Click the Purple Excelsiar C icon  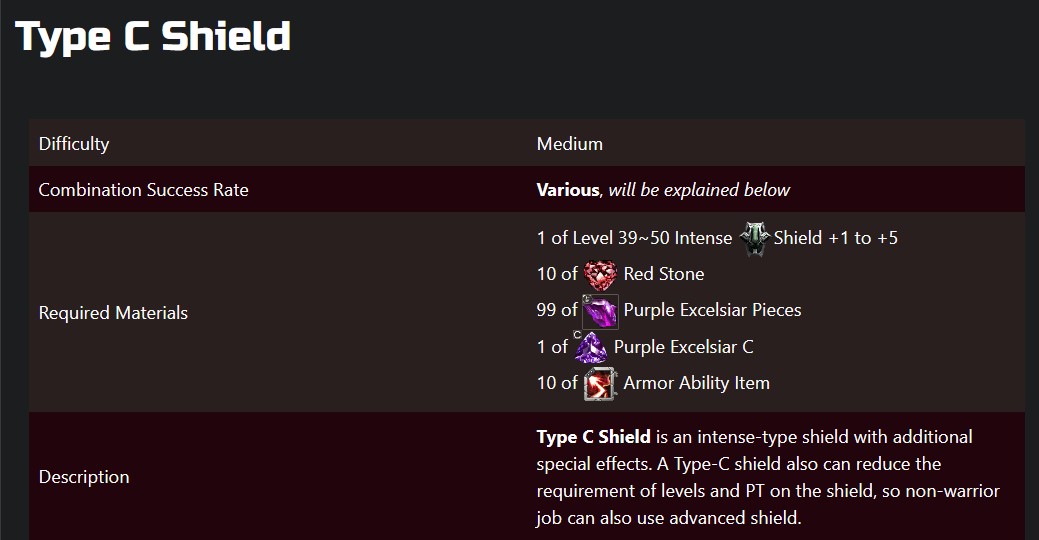click(591, 347)
